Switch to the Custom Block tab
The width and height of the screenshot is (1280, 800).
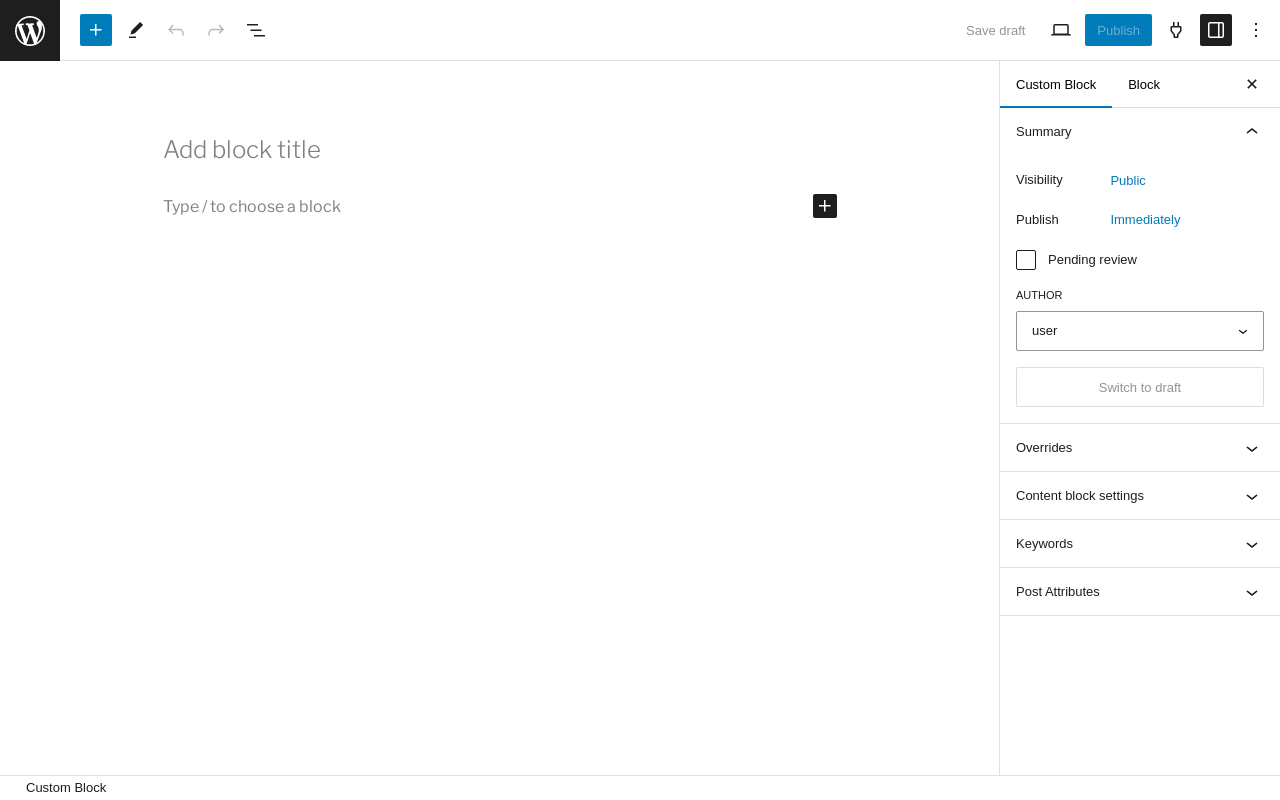click(x=1056, y=84)
